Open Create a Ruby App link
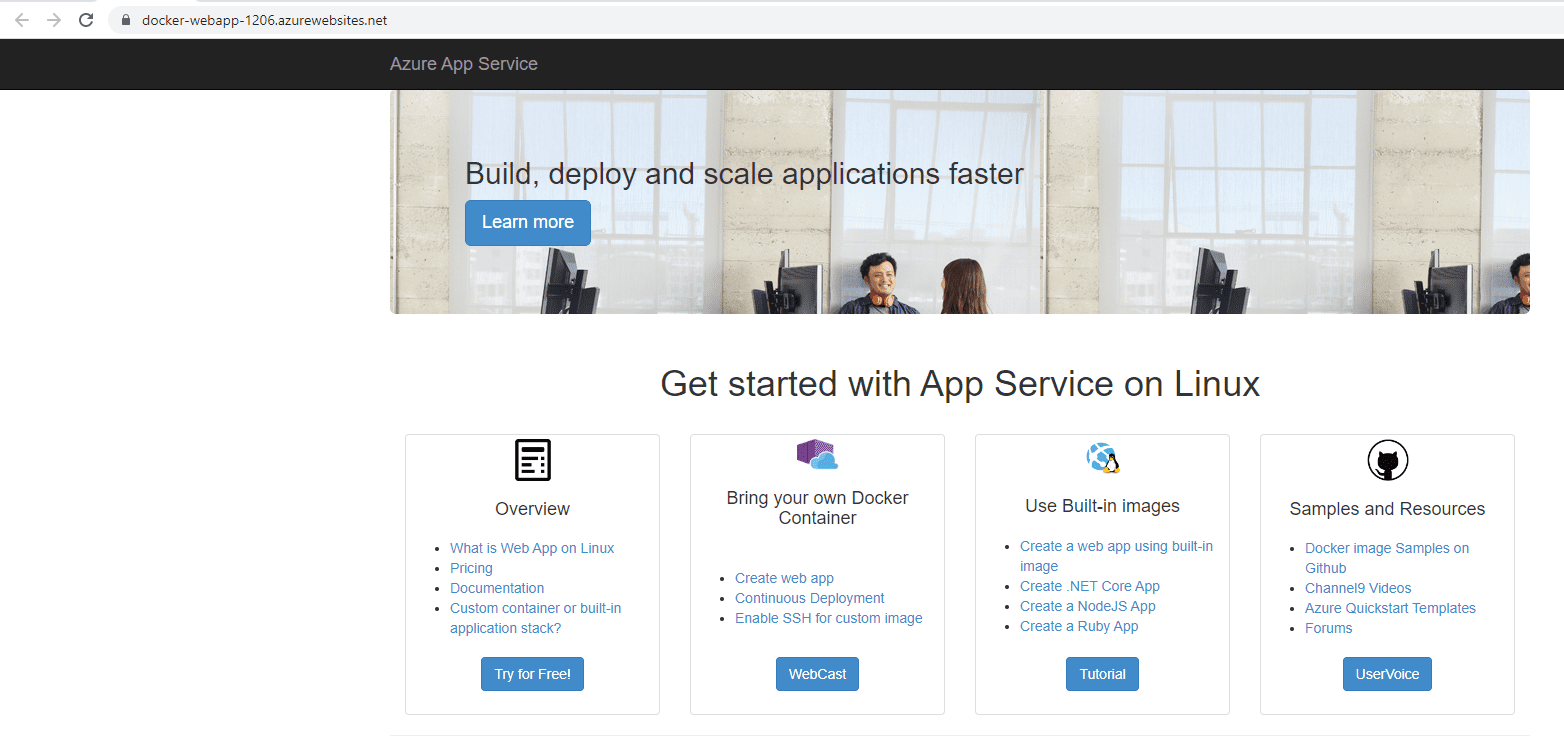Screen dimensions: 1564x747 point(1079,626)
